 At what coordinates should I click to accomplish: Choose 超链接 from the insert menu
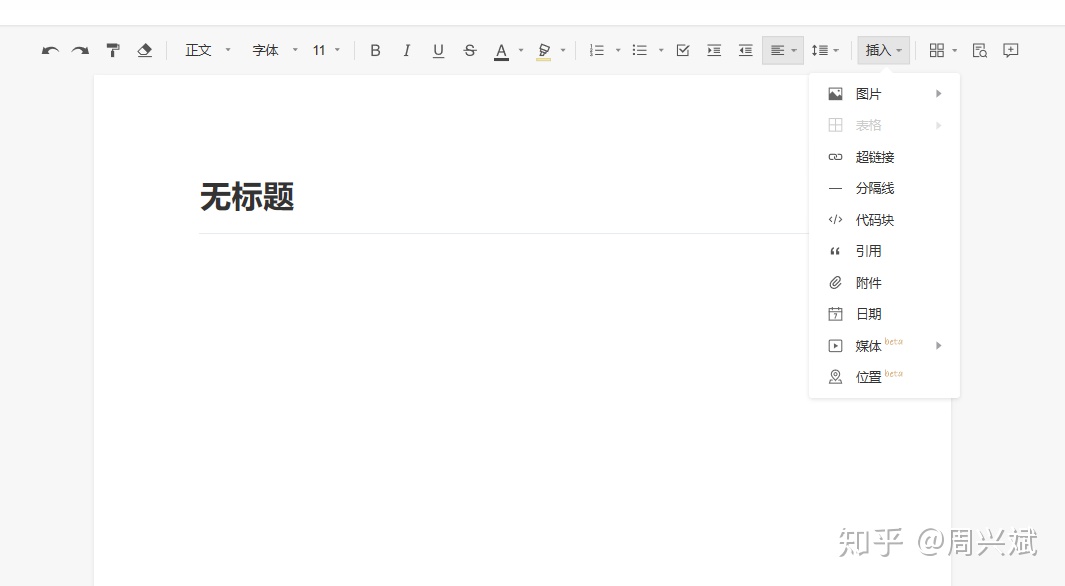(x=884, y=157)
